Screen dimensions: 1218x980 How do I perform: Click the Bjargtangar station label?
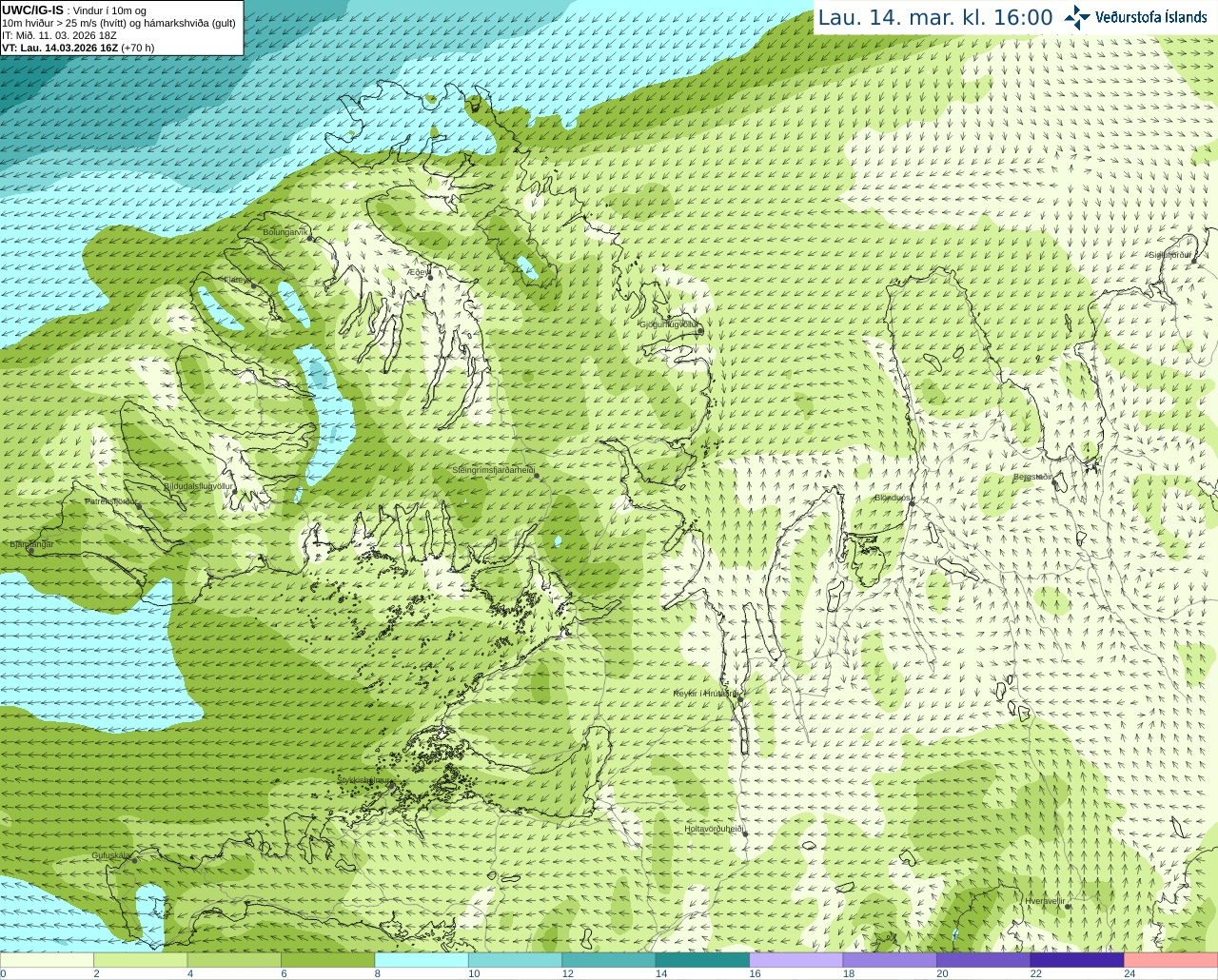[x=31, y=544]
